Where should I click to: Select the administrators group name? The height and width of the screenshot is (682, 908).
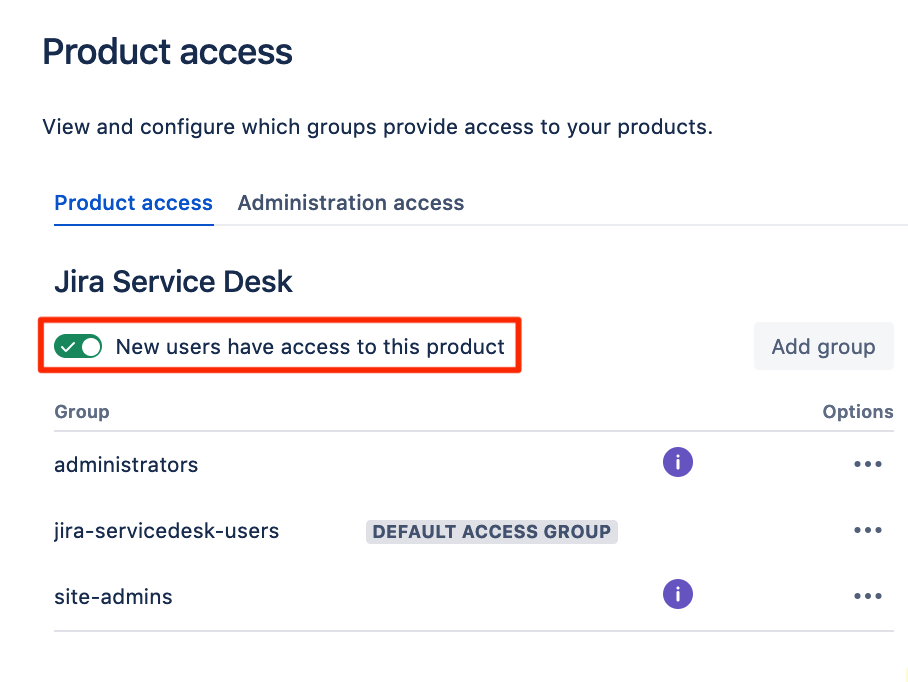126,464
